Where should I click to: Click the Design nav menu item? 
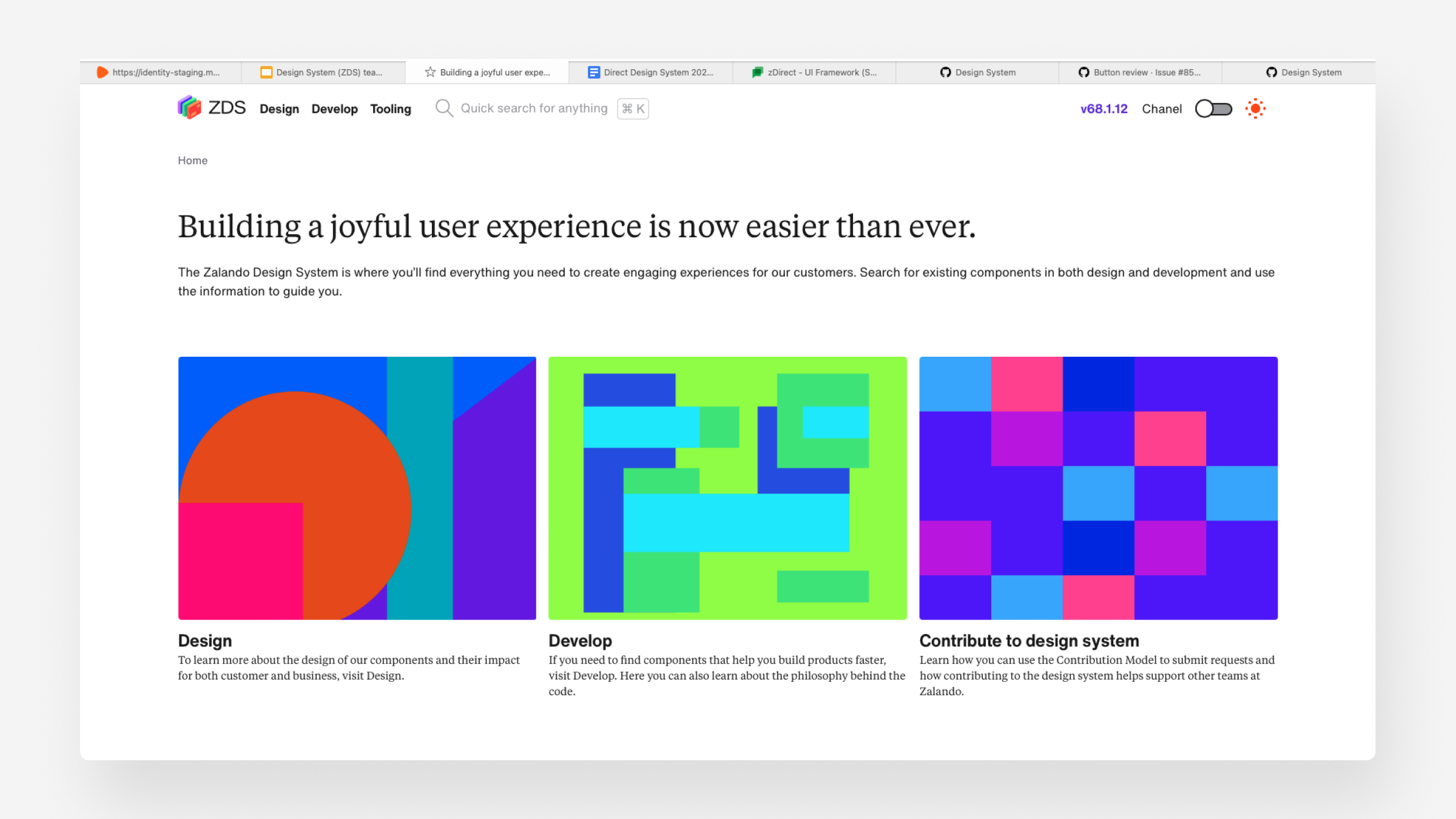point(279,109)
